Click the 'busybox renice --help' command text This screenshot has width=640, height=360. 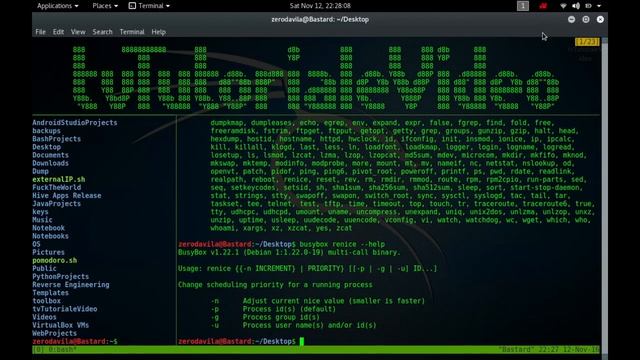[342, 244]
